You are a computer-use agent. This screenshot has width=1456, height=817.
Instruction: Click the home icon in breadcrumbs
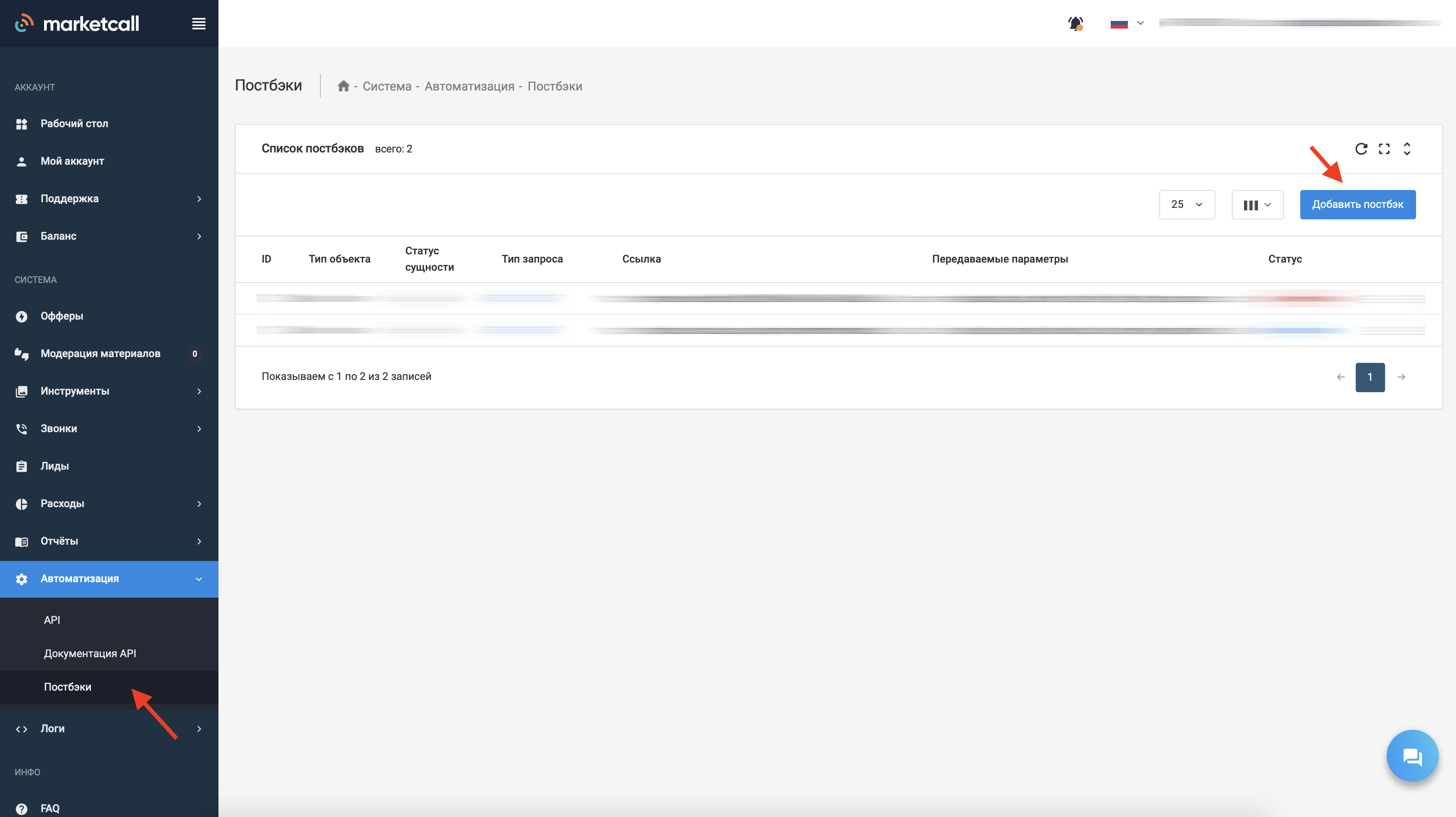coord(343,86)
